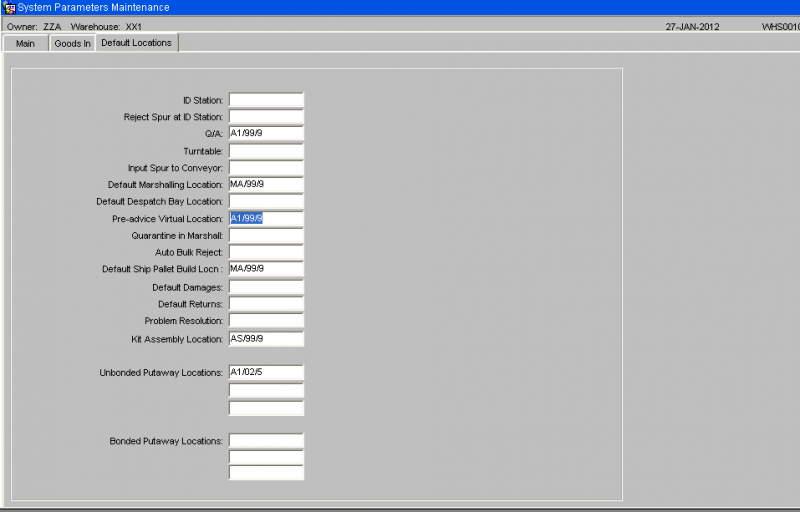Click the Quarantine in Marshall field
The width and height of the screenshot is (800, 512).
(x=266, y=235)
